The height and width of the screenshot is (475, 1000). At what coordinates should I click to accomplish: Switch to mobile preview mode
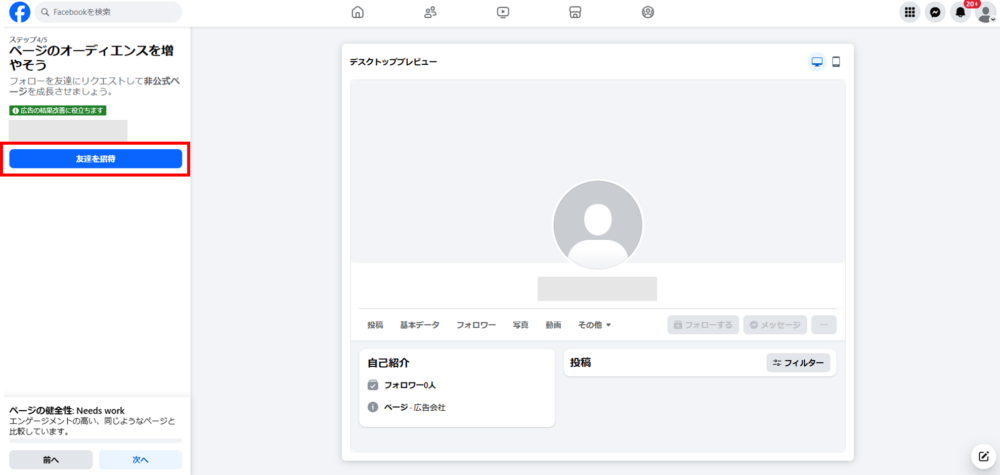click(836, 62)
